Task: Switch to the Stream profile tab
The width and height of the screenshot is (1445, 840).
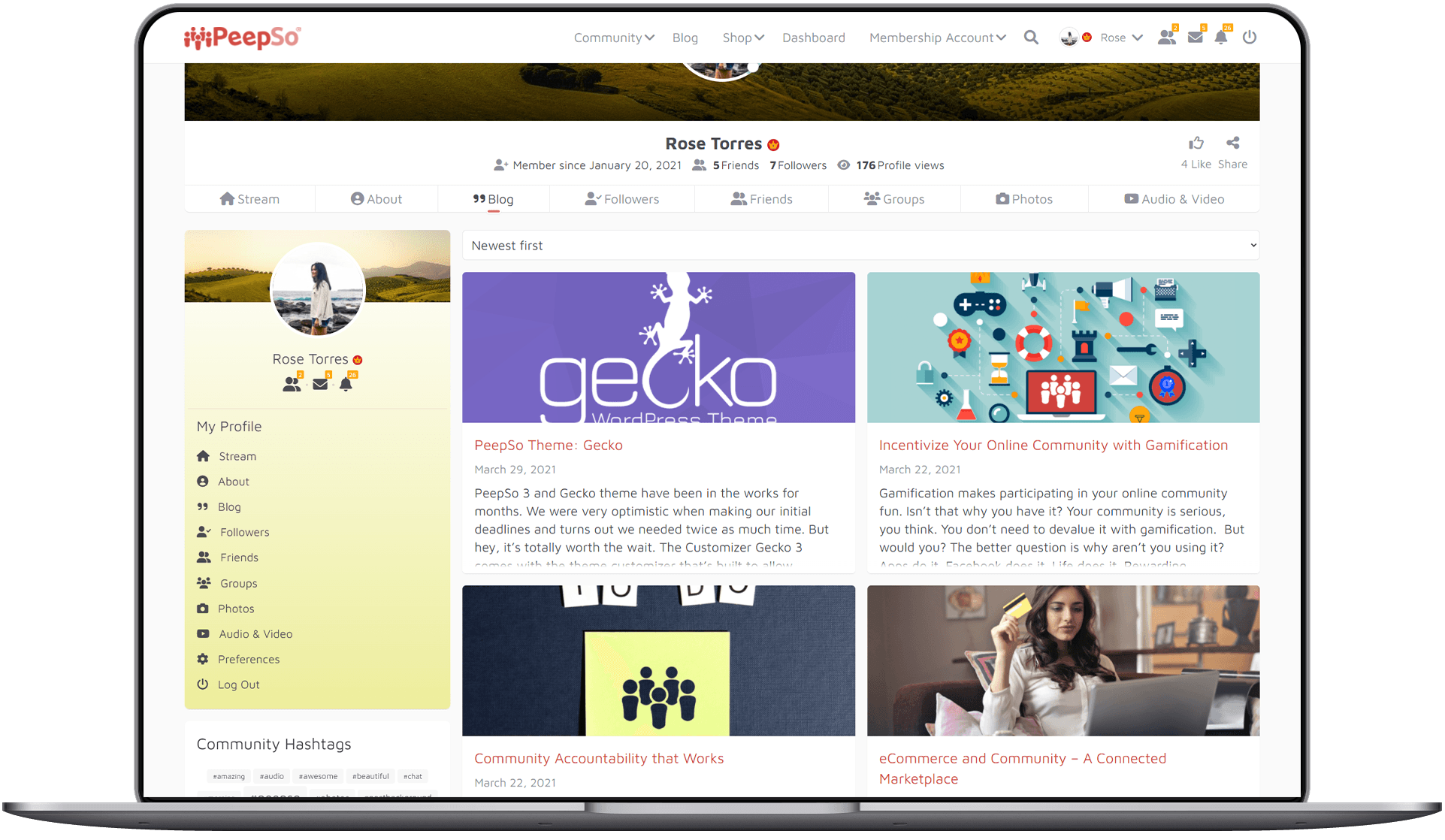Action: 249,199
